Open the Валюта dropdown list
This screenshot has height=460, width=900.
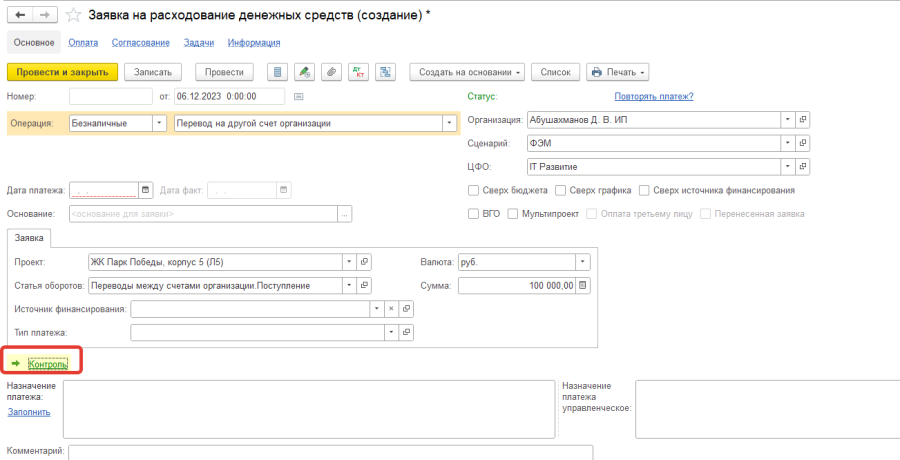point(582,262)
